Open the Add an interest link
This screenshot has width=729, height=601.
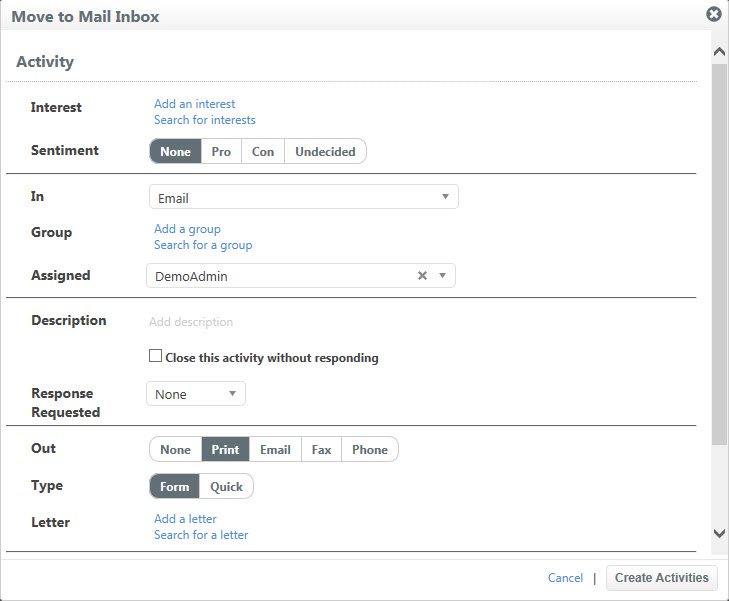pos(195,104)
